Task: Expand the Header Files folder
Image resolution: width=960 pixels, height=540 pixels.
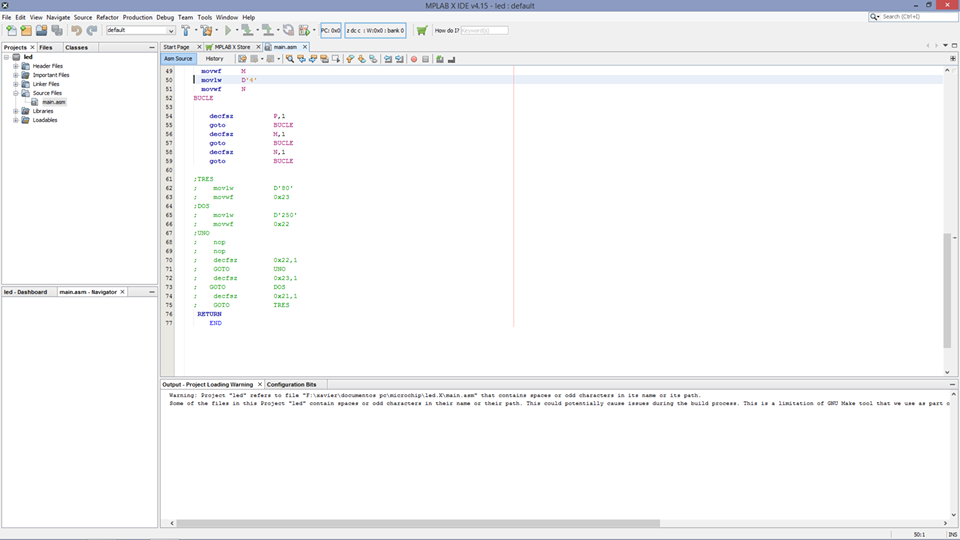Action: click(x=16, y=66)
